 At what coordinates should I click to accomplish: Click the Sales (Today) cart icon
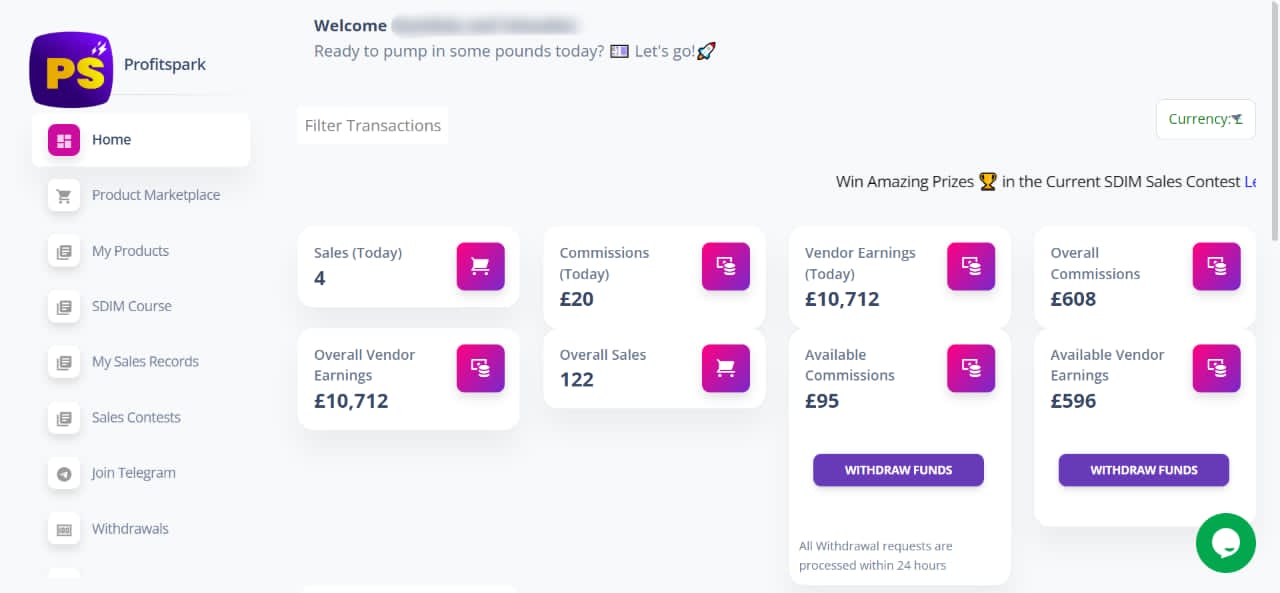tap(481, 266)
